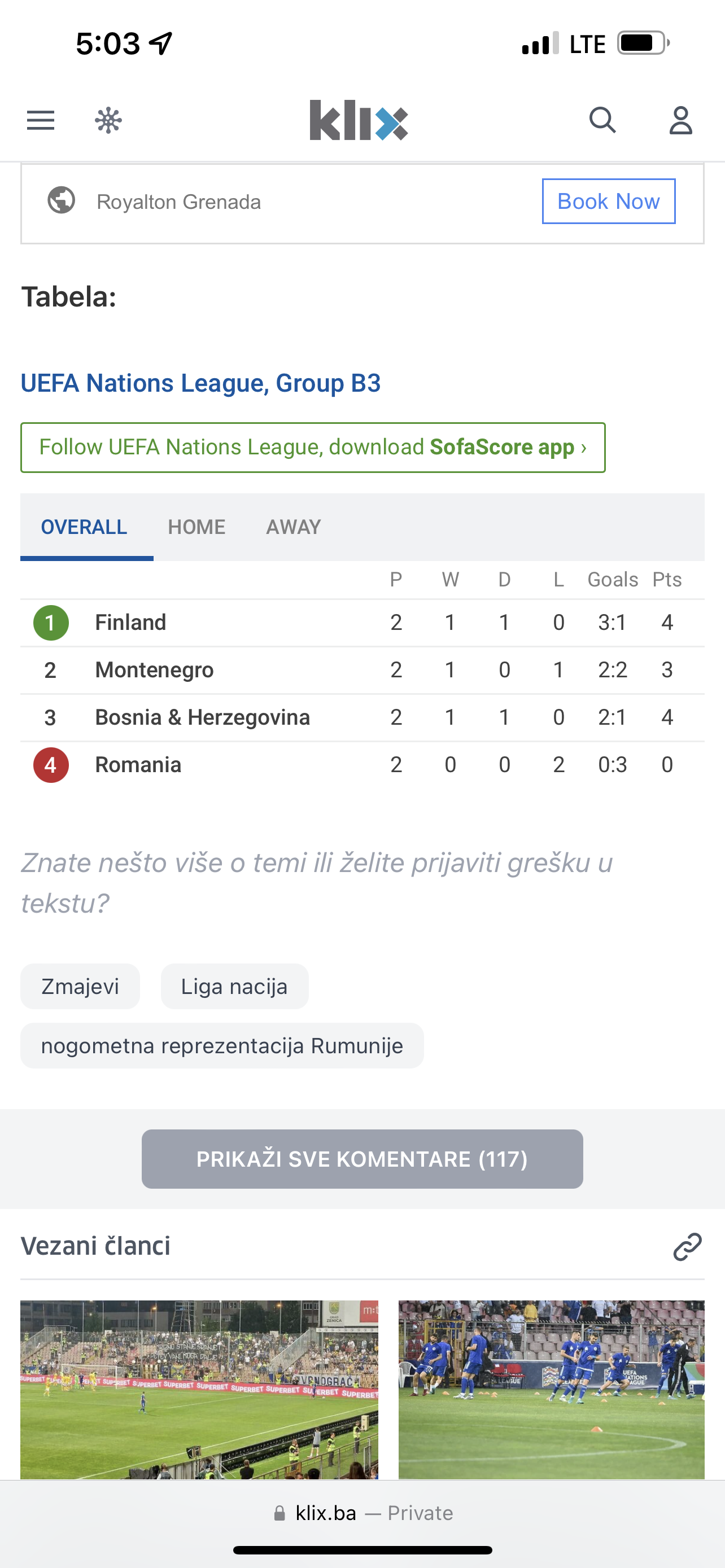
Task: Click the globe icon in the ad
Action: pos(62,200)
